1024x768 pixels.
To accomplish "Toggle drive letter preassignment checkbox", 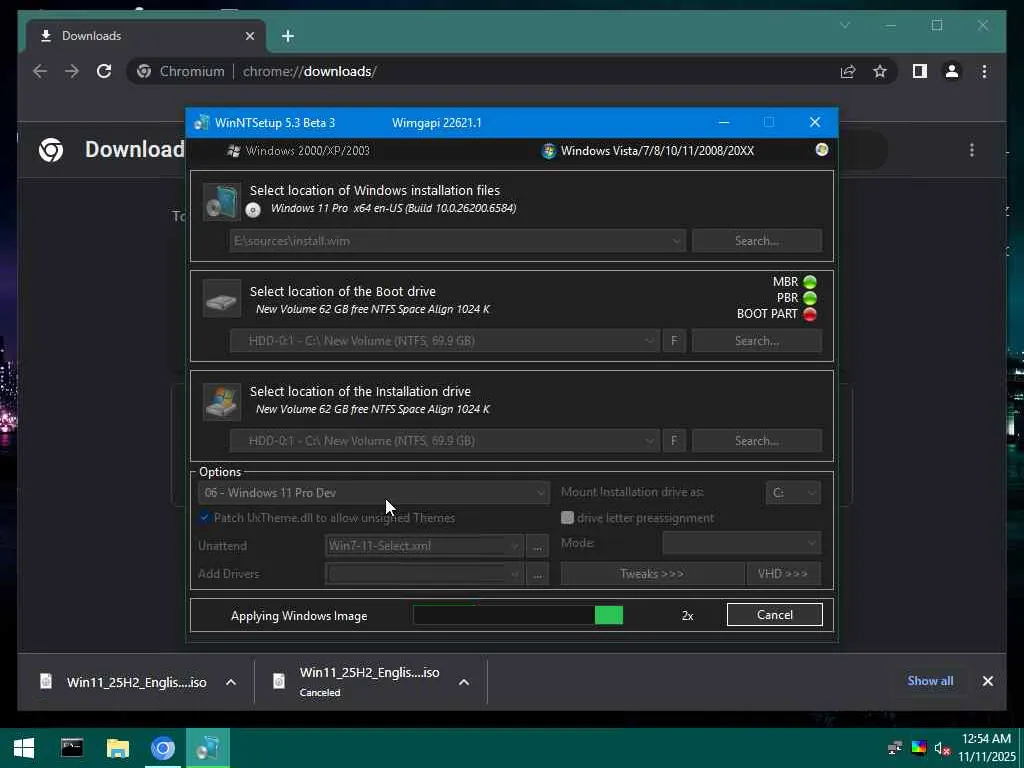I will coord(568,518).
